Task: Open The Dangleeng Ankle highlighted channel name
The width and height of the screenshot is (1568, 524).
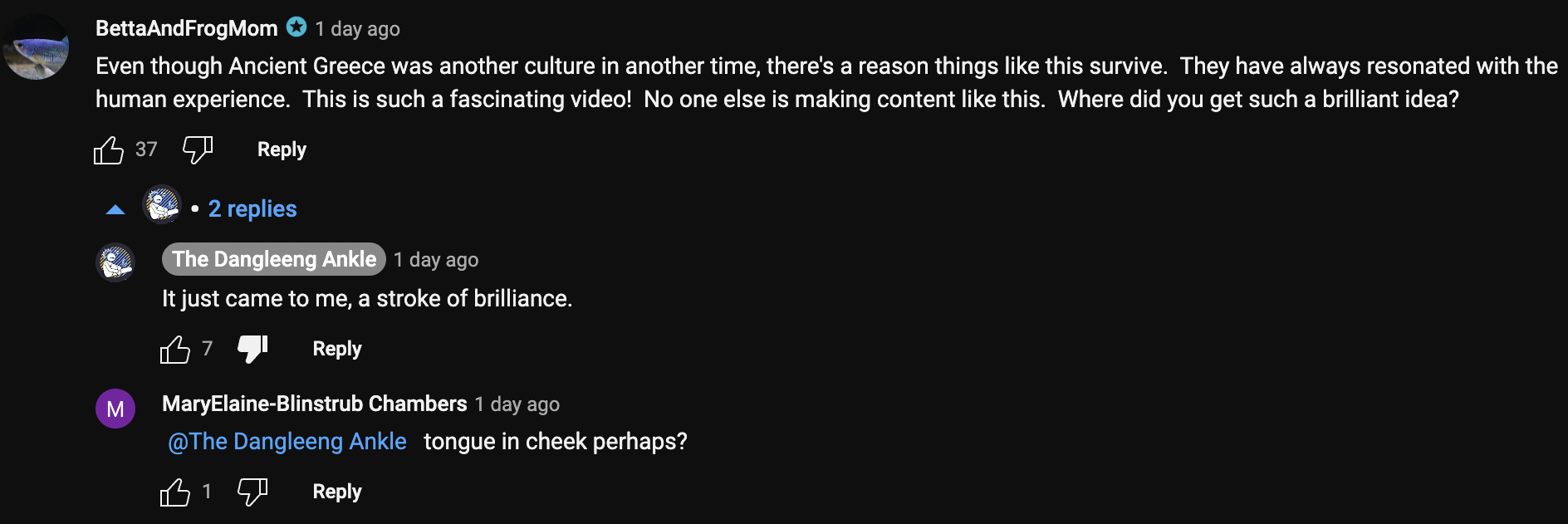Action: [x=274, y=259]
